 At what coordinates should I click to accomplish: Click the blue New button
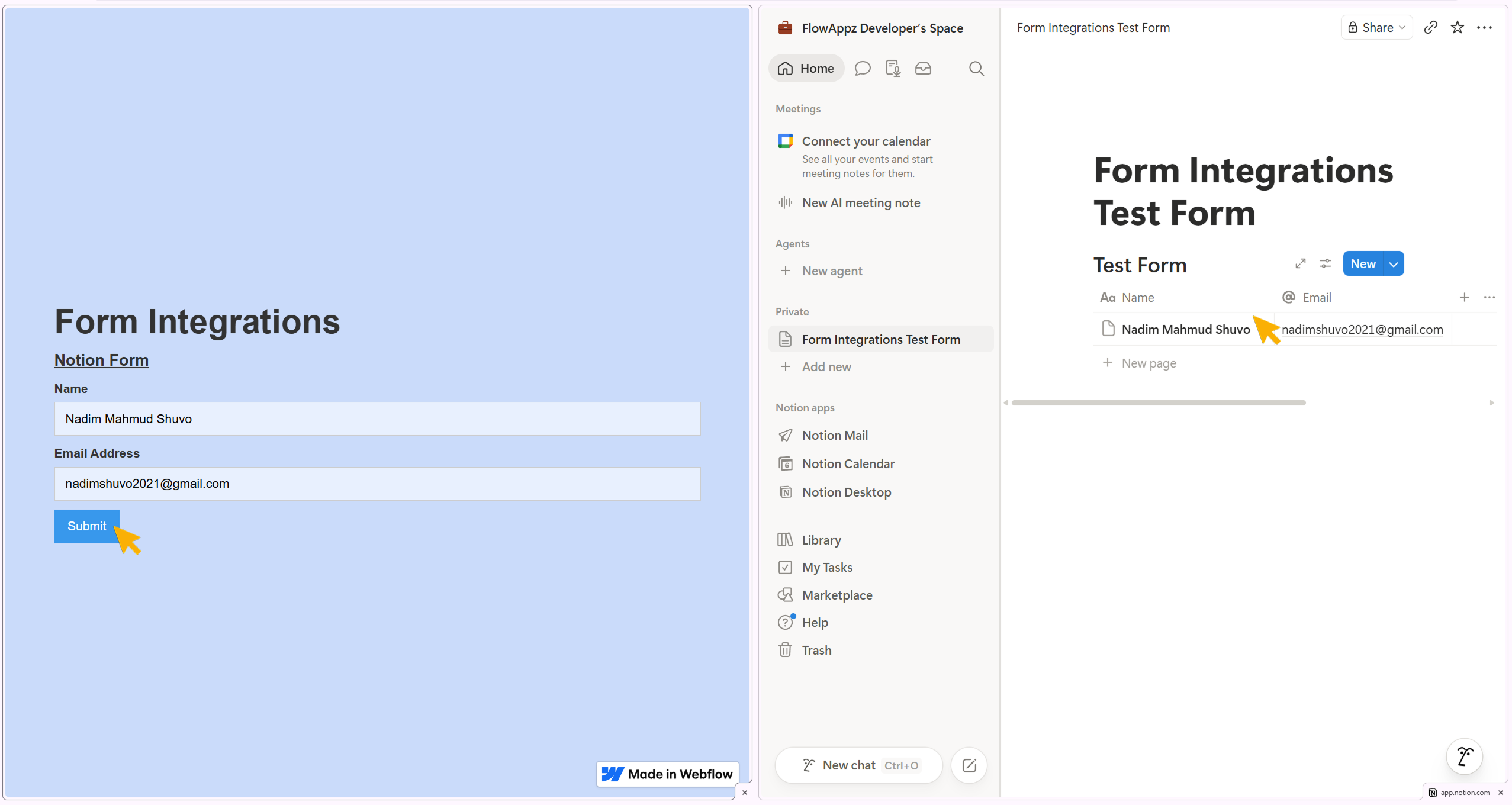tap(1363, 264)
